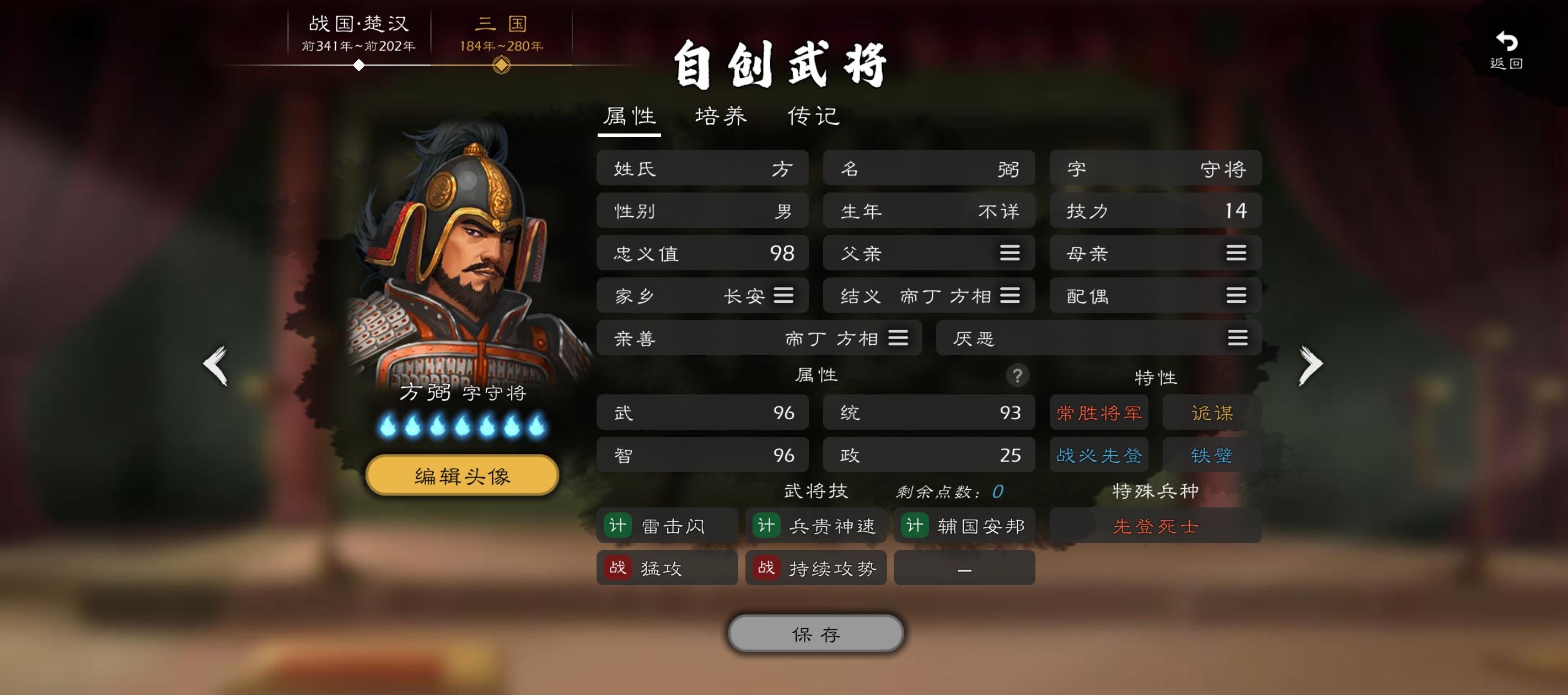Select the 战国·楚汉 era marker

coord(359,65)
